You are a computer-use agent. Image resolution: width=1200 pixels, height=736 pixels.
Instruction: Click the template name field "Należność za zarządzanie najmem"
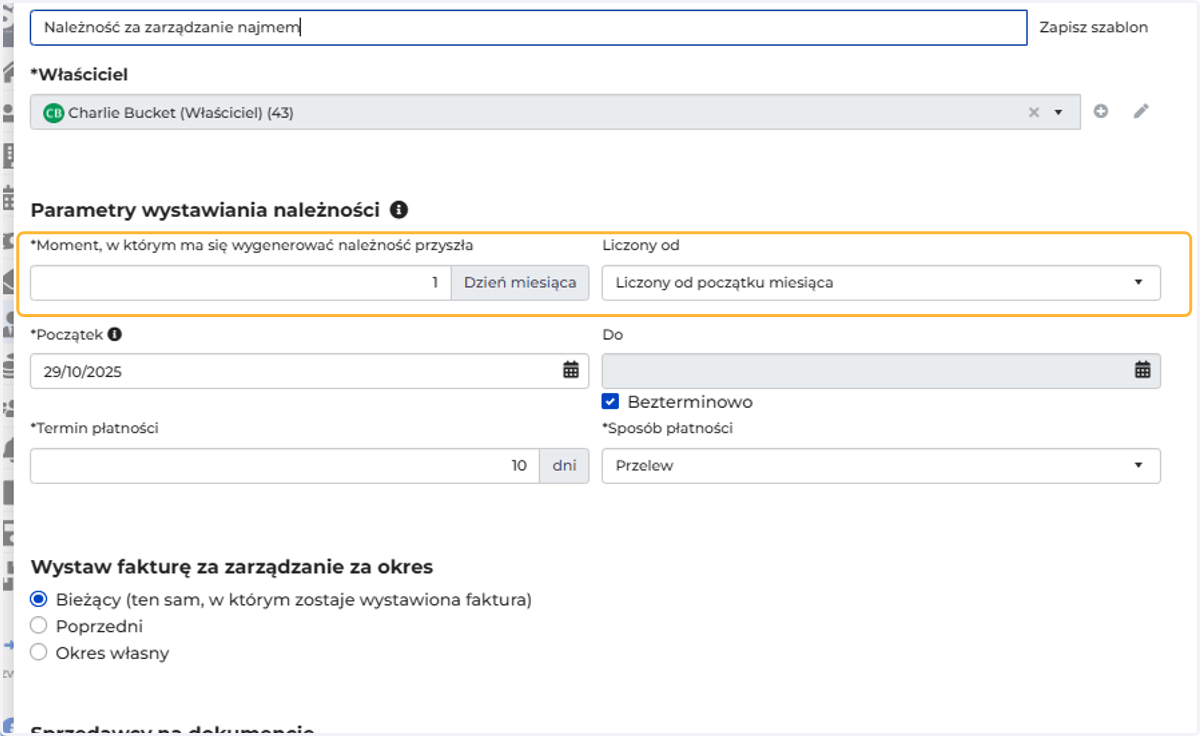click(x=528, y=28)
